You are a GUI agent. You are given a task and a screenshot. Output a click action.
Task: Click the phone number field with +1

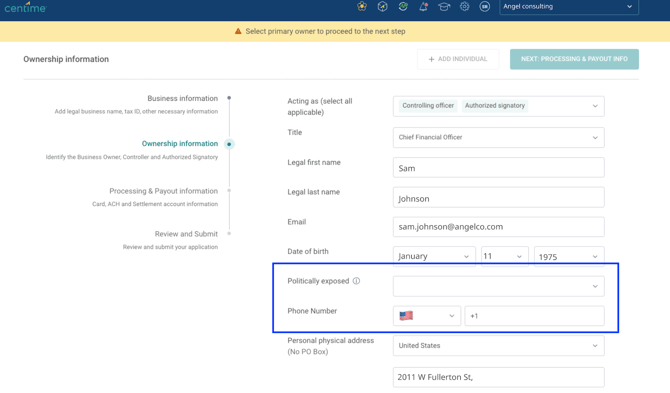[x=534, y=316]
